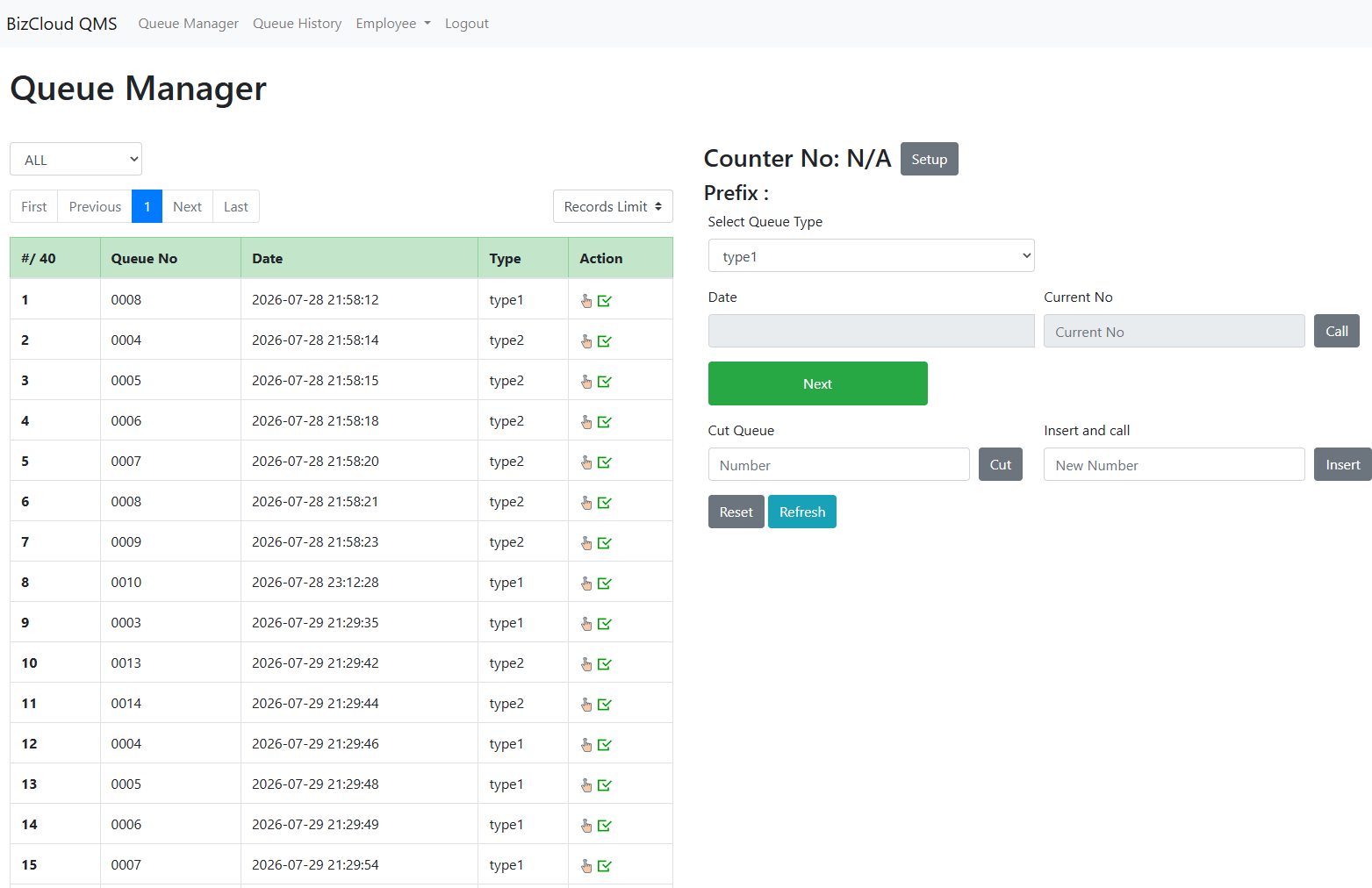Click check icon for 2026-07-28 21:58:20 row

[605, 462]
